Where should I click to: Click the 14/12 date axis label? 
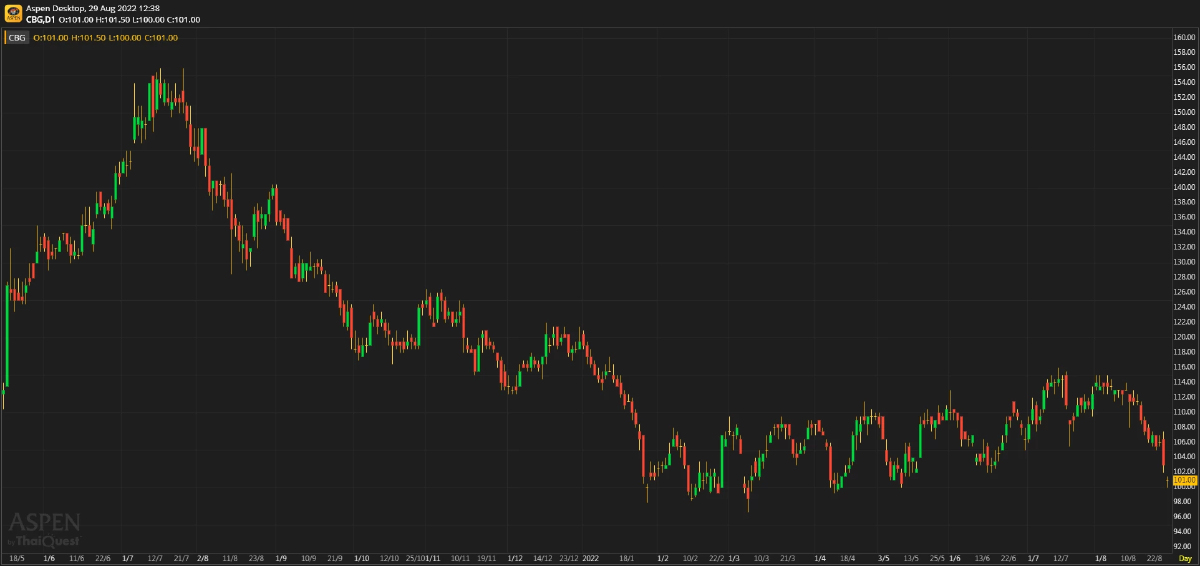point(542,559)
